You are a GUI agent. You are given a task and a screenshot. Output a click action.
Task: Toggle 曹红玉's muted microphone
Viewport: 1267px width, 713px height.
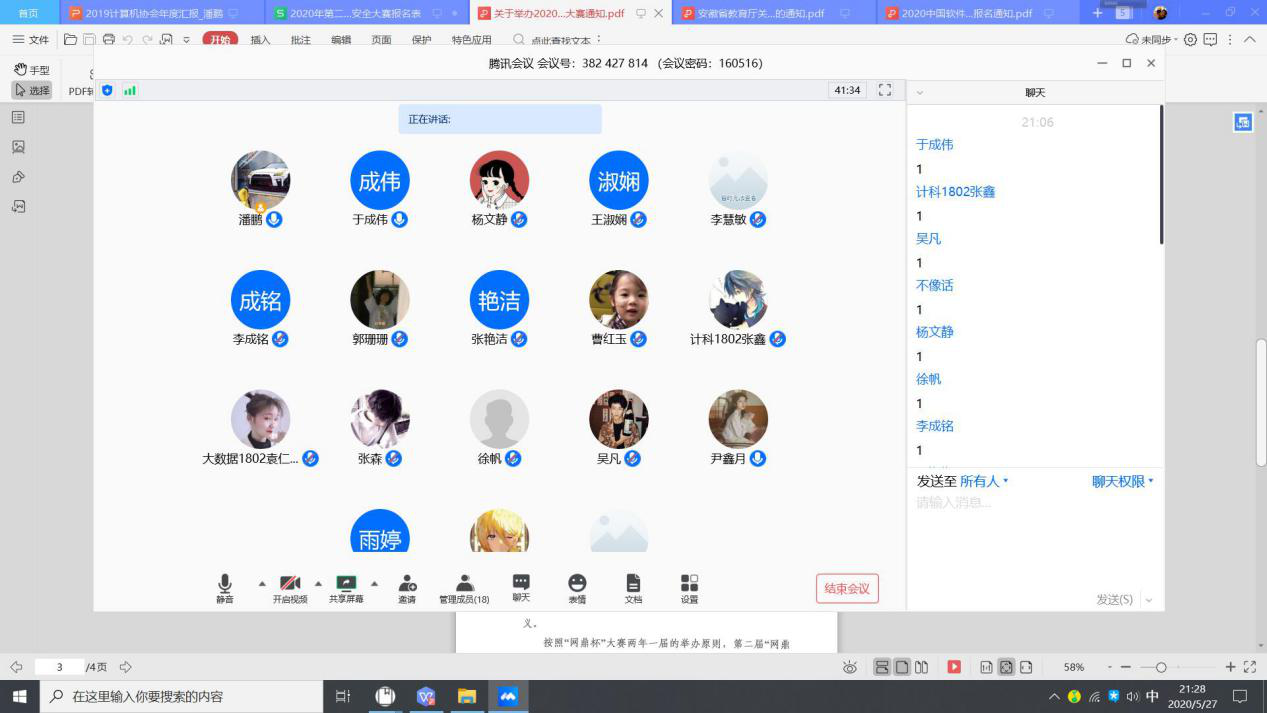(x=638, y=339)
